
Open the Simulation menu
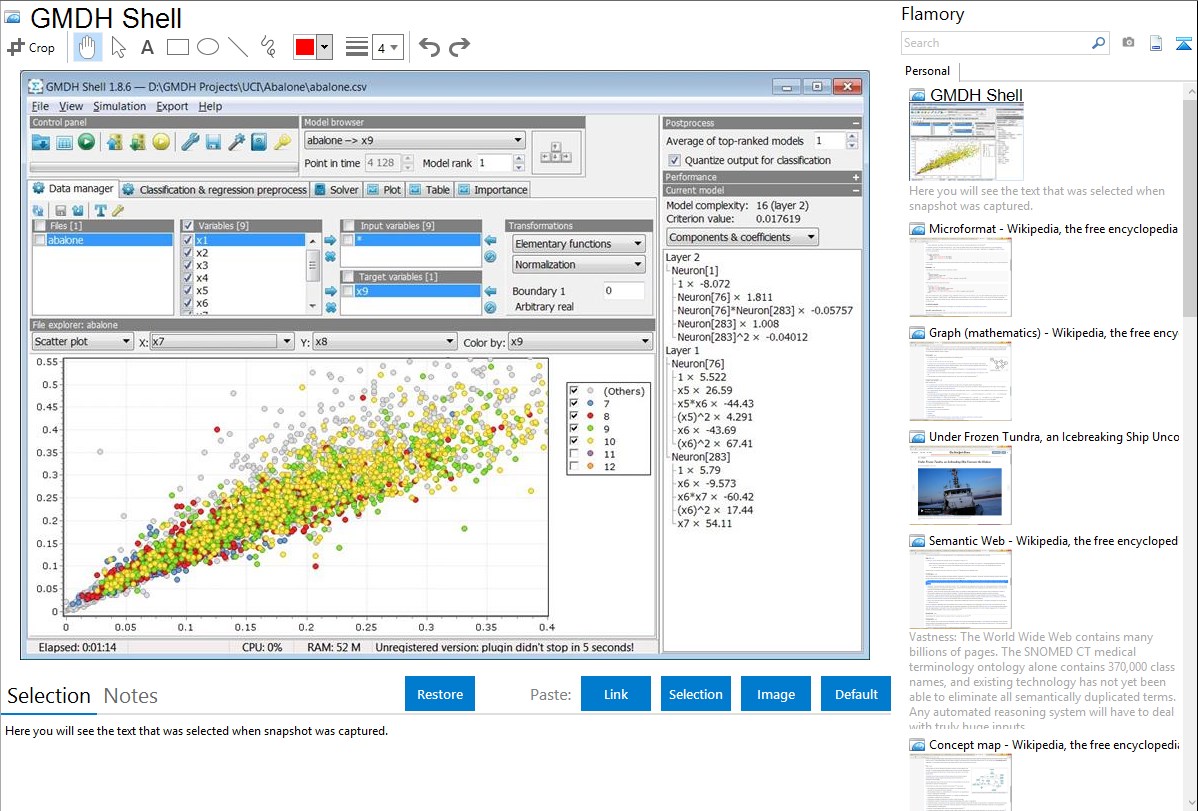point(119,106)
